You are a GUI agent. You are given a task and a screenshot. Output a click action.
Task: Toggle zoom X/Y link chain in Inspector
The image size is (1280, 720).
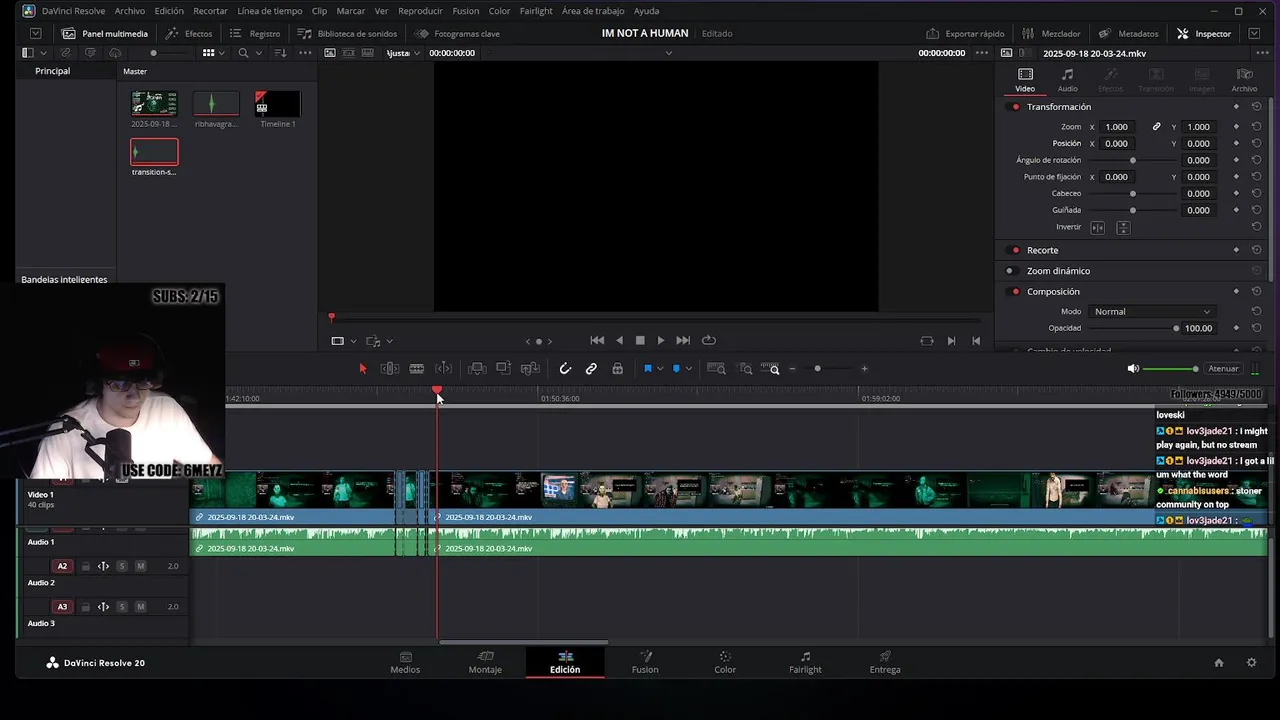click(1157, 127)
